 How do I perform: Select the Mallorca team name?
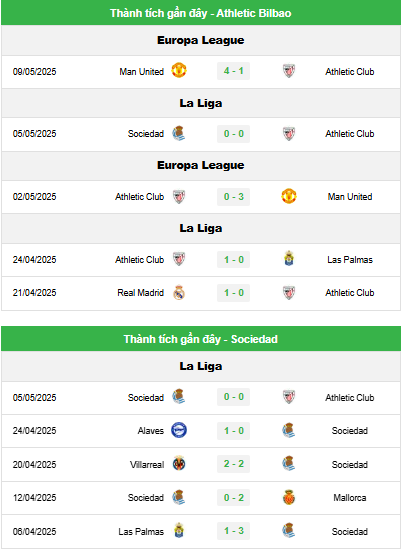click(x=350, y=498)
